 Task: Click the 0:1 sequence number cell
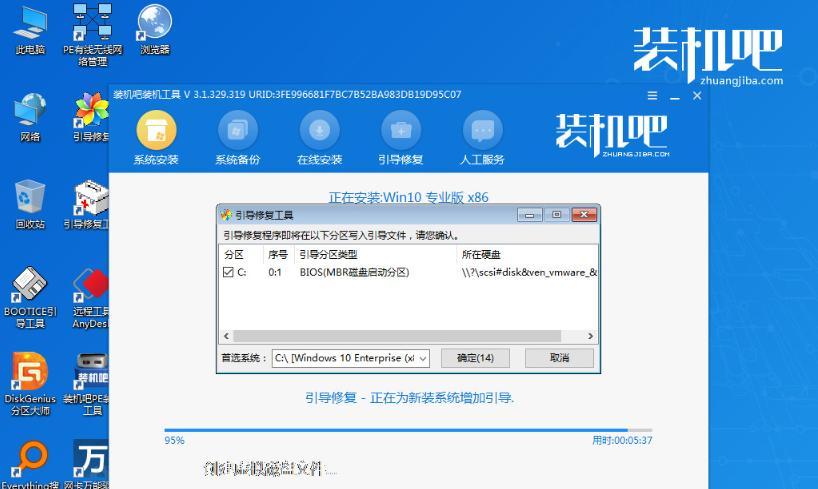pyautogui.click(x=275, y=272)
